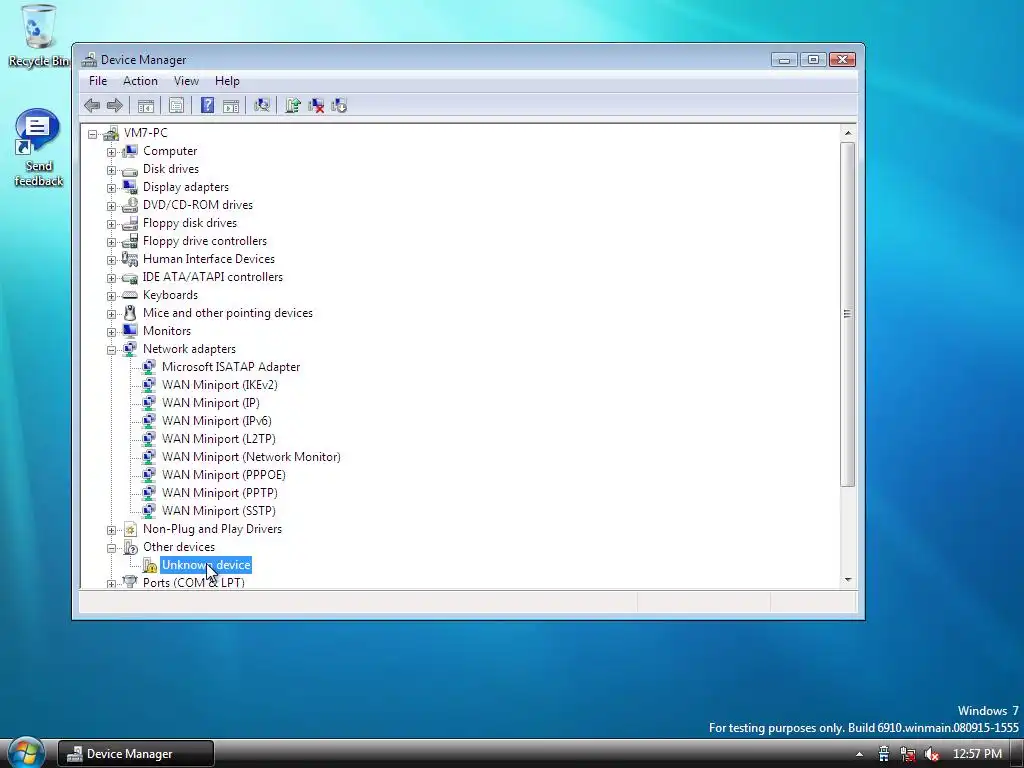Screen dimensions: 1024x768
Task: Open the Windows Start orb
Action: coord(26,752)
